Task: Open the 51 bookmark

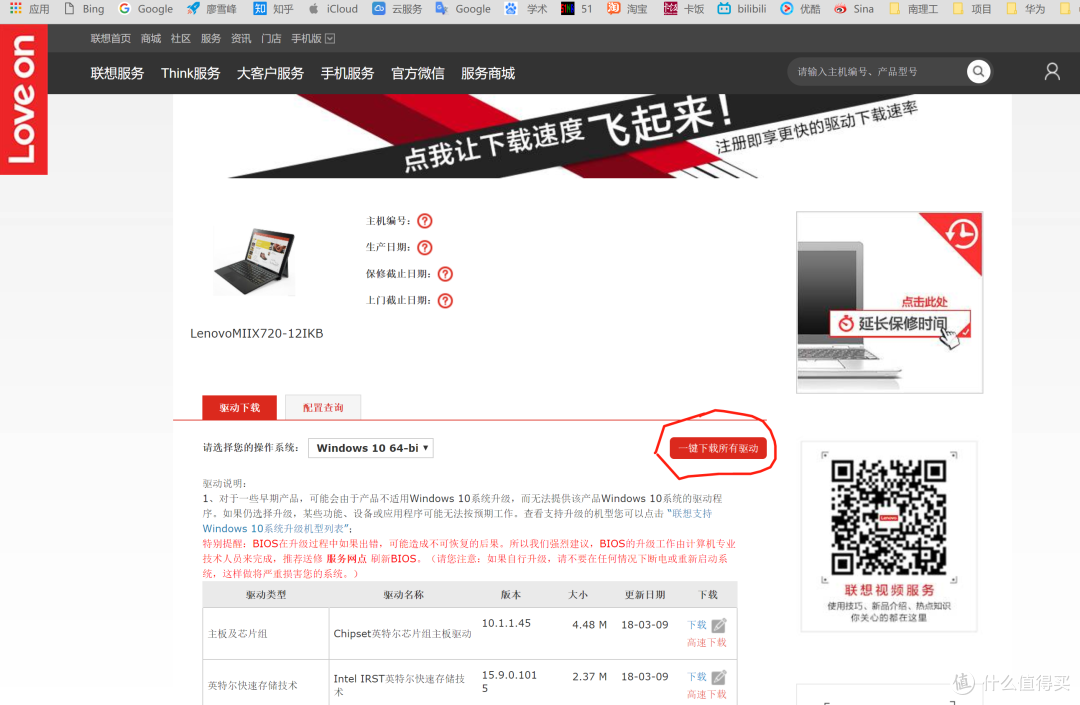Action: coord(577,9)
